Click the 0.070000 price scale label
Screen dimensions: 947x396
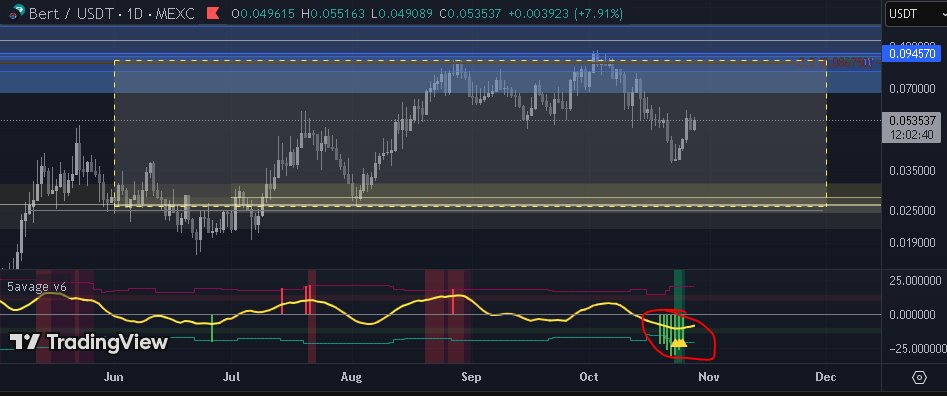coord(913,89)
